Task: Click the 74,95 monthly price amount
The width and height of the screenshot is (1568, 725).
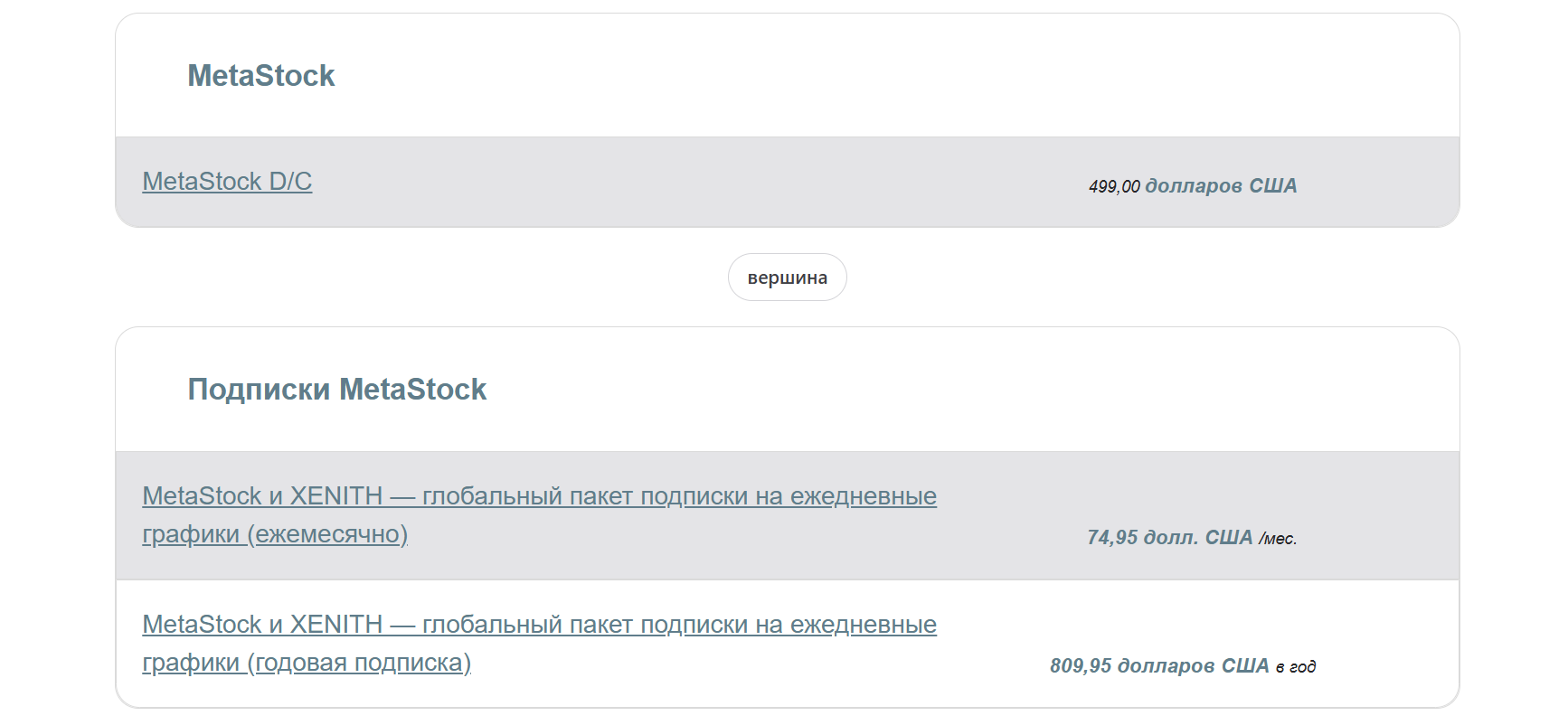Action: click(x=1112, y=538)
